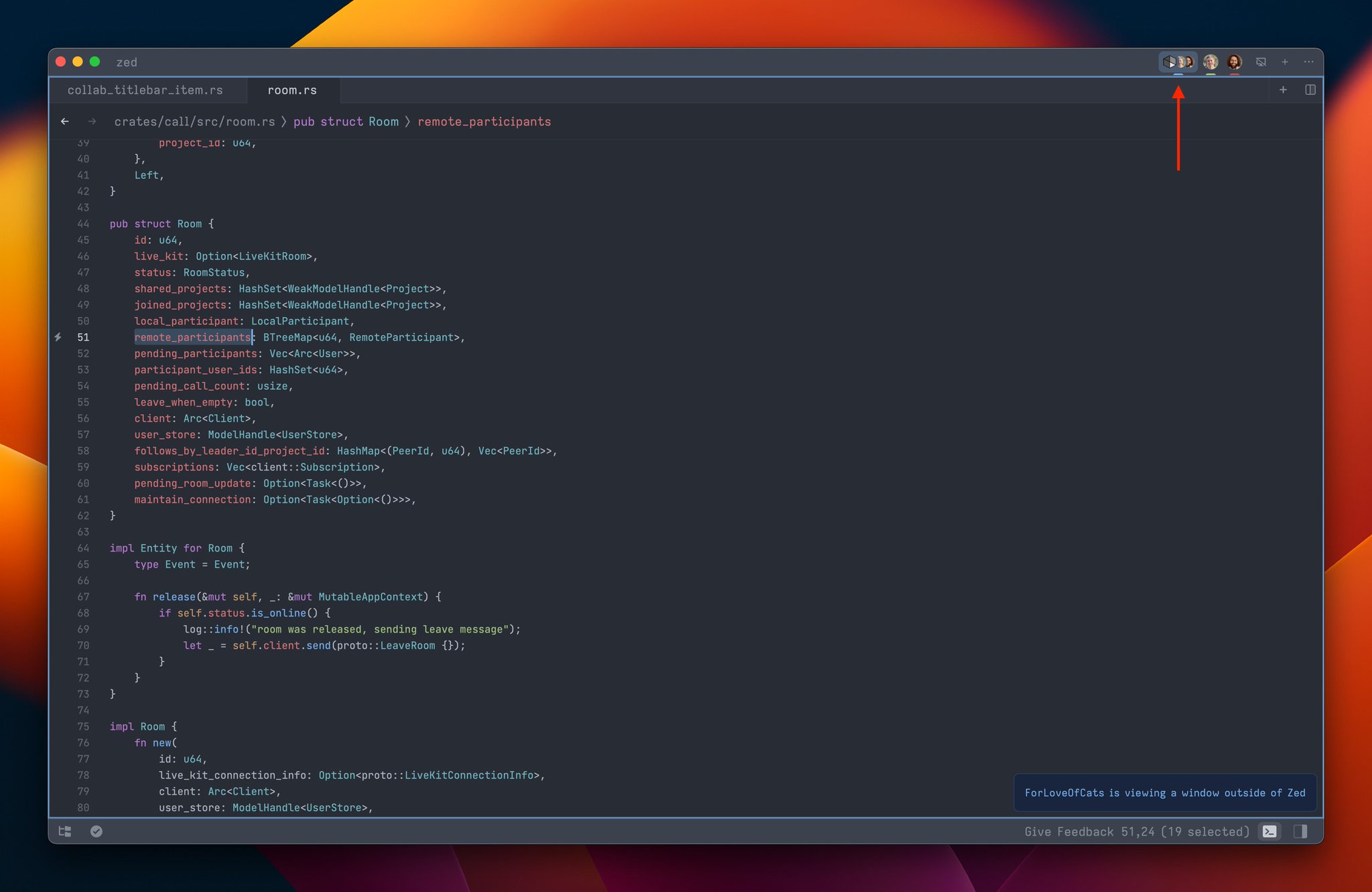Open the titlebar three-dots menu
The image size is (1372, 892).
point(1308,62)
